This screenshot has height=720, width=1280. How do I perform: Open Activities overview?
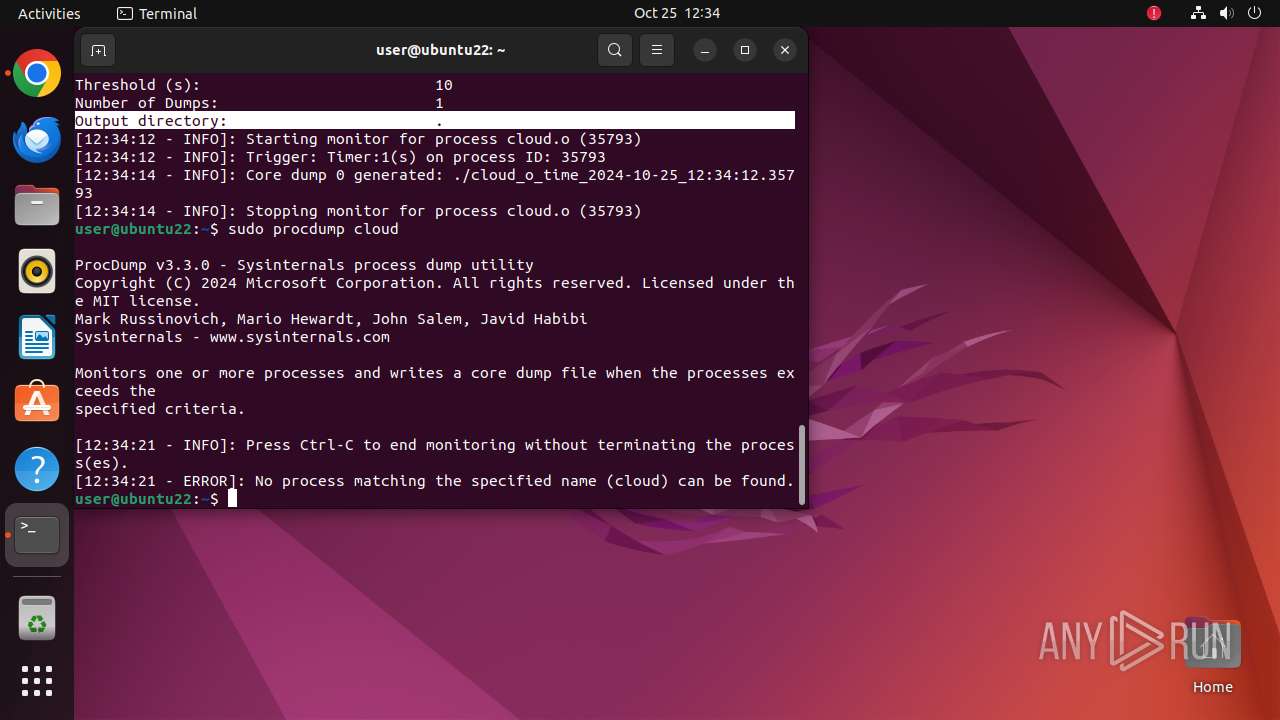coord(49,13)
